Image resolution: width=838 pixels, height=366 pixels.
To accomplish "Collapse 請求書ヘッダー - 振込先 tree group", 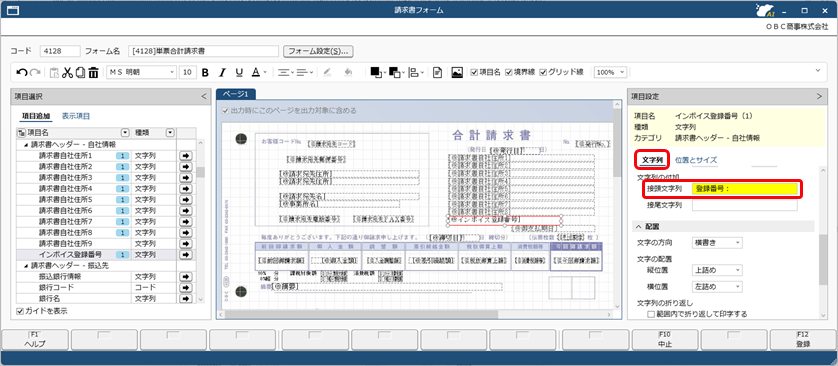I will click(26, 266).
